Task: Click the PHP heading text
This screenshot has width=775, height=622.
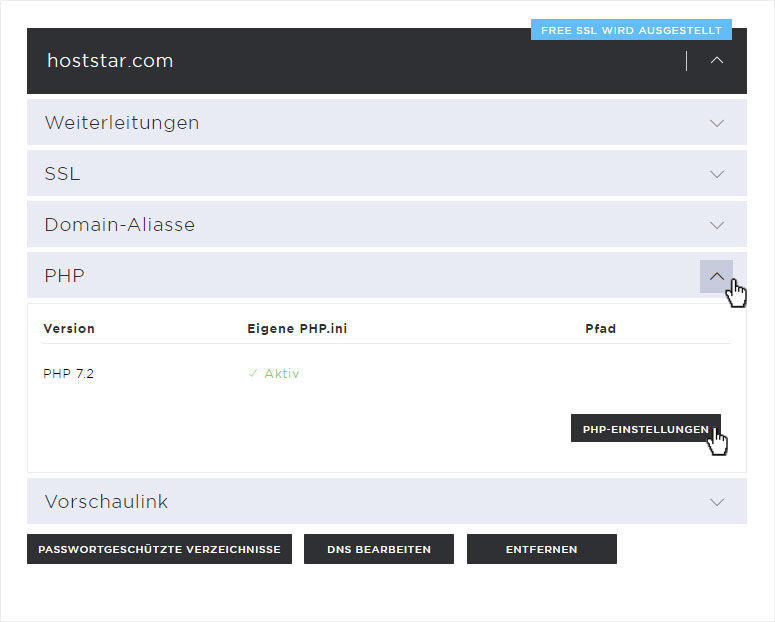Action: (x=64, y=275)
